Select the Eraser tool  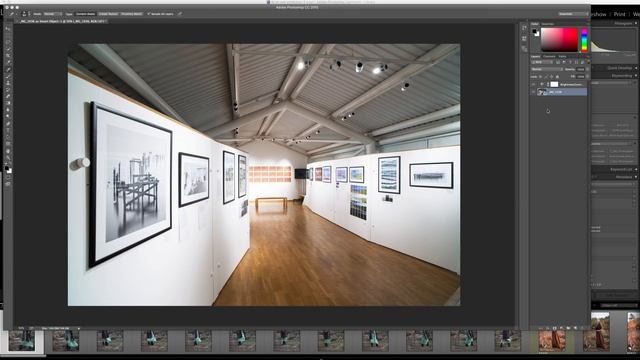[8, 96]
